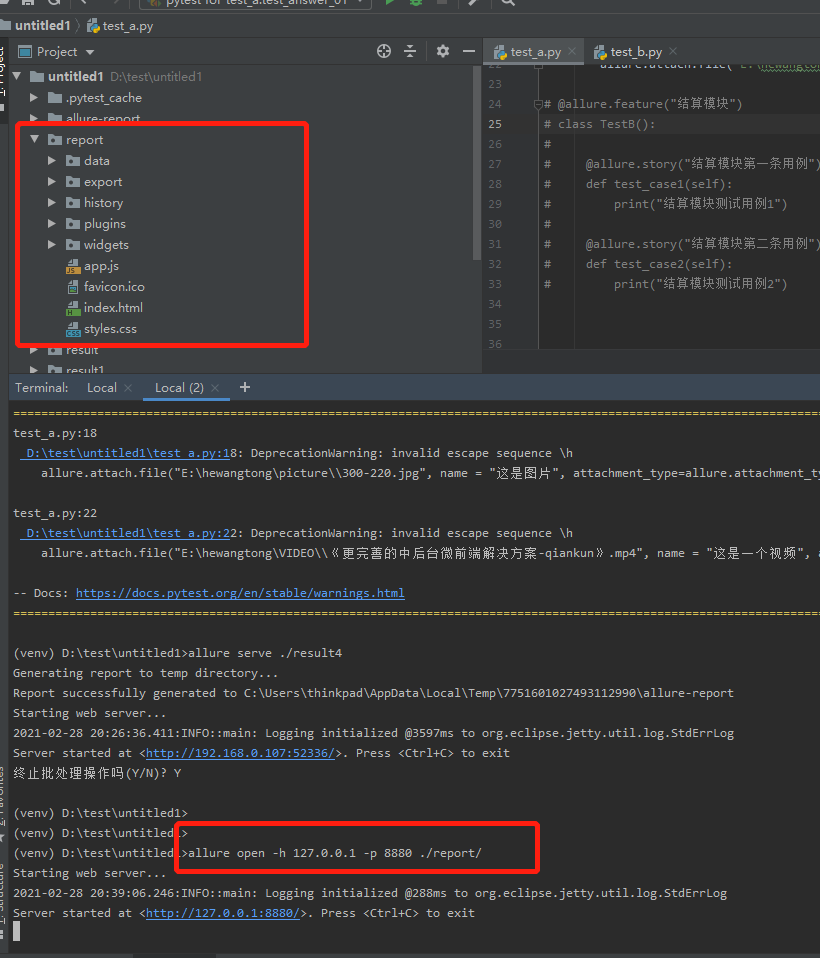Viewport: 820px width, 958px height.
Task: Click the 'test_a.py:18' terminal heading
Action: (55, 433)
